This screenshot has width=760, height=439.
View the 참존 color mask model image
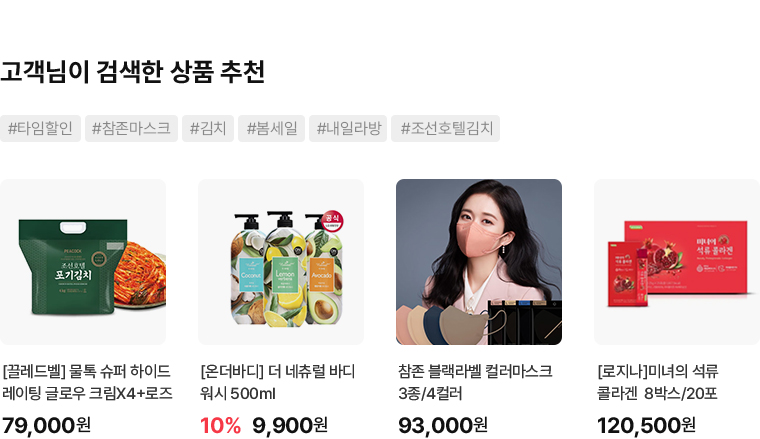479,262
